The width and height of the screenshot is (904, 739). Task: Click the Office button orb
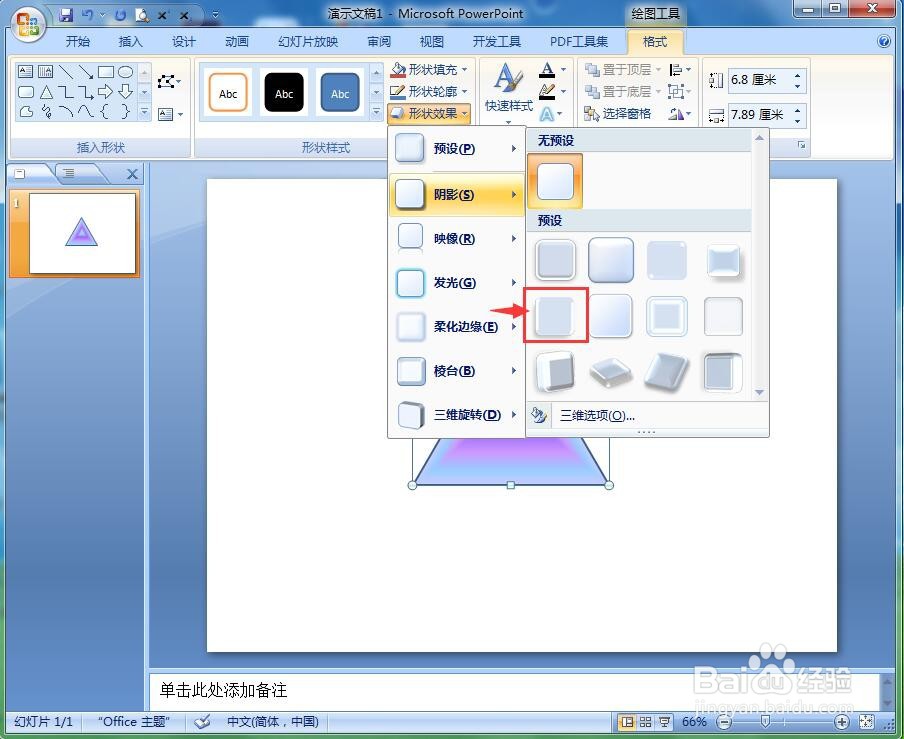(x=28, y=25)
